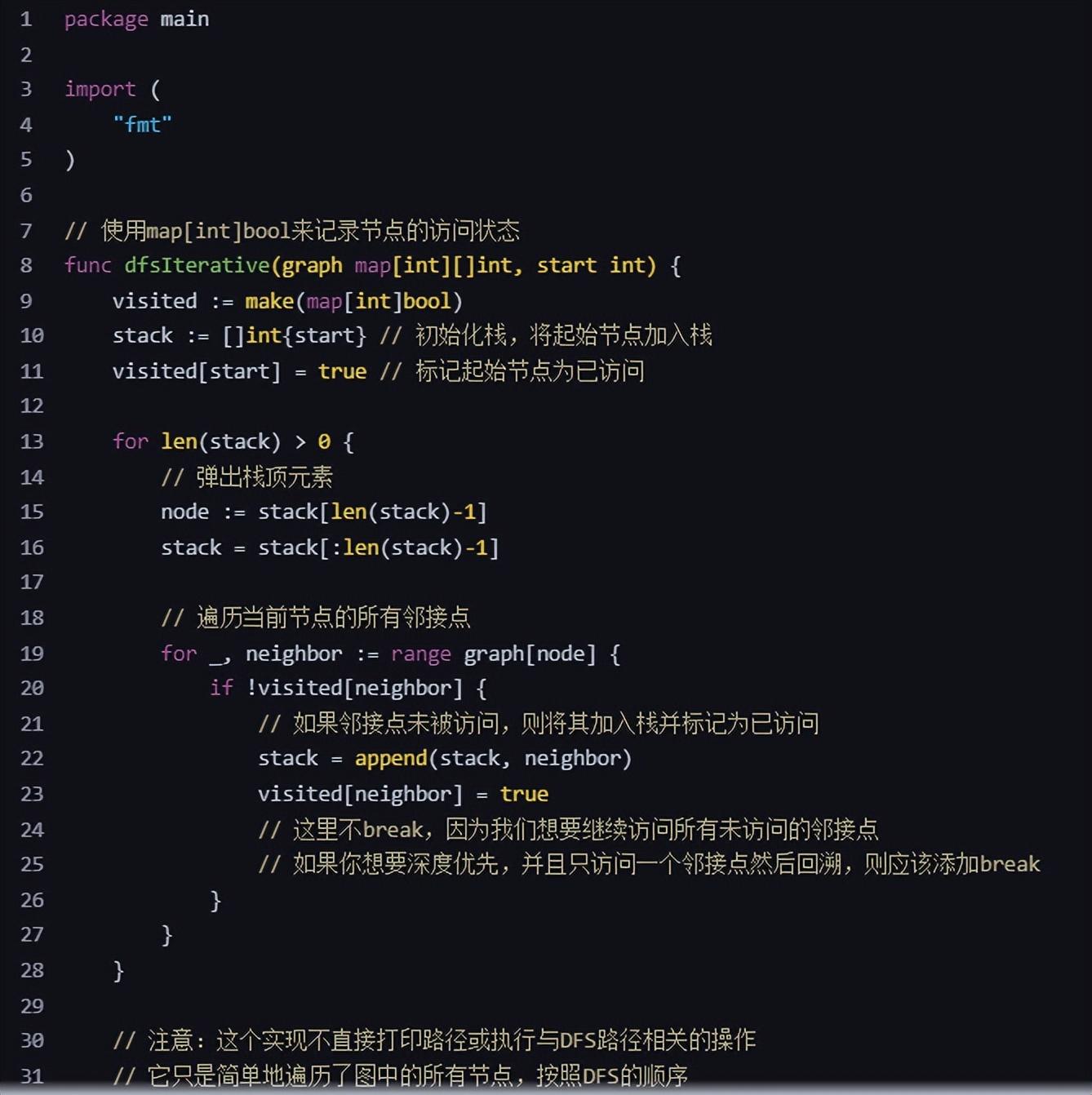Click the "fmt" import string
The image size is (1092, 1095).
click(x=142, y=124)
